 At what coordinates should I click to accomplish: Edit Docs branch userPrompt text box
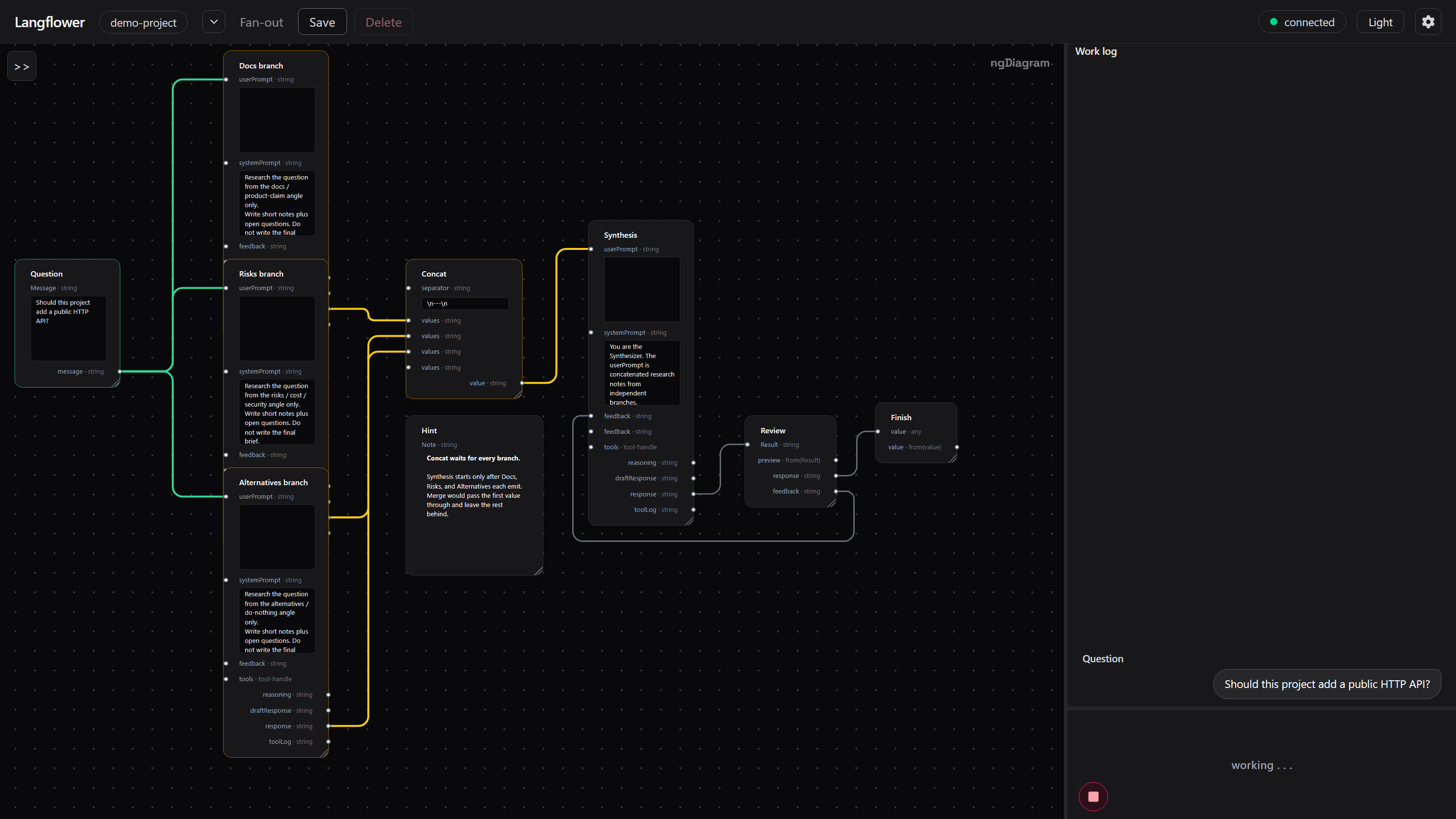tap(277, 120)
